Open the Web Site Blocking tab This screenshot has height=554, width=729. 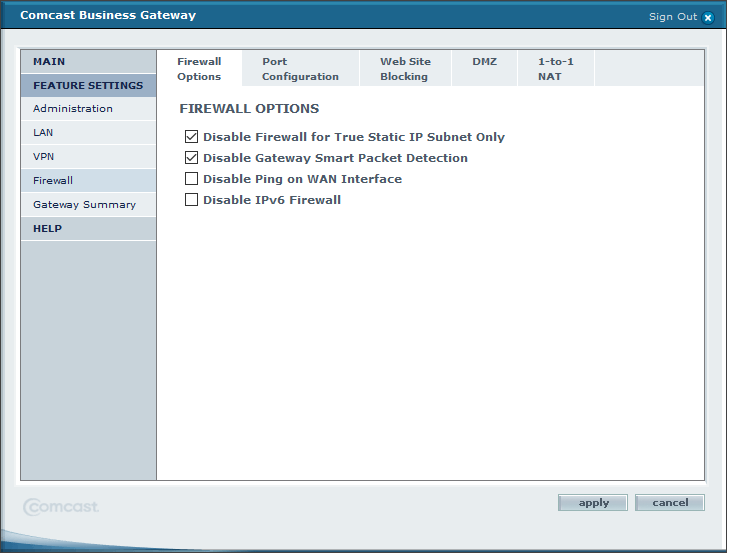click(405, 69)
